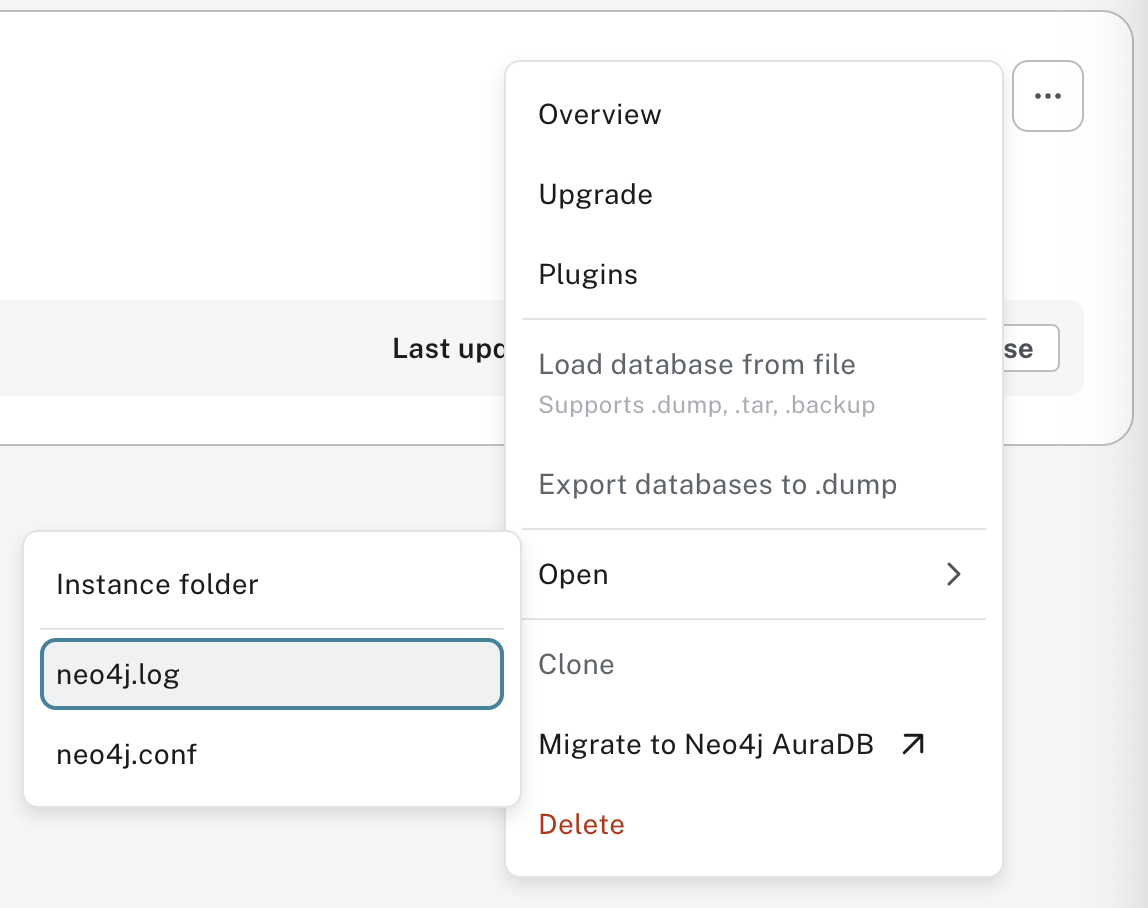Expand the Open submenu chevron
1148x908 pixels.
953,574
